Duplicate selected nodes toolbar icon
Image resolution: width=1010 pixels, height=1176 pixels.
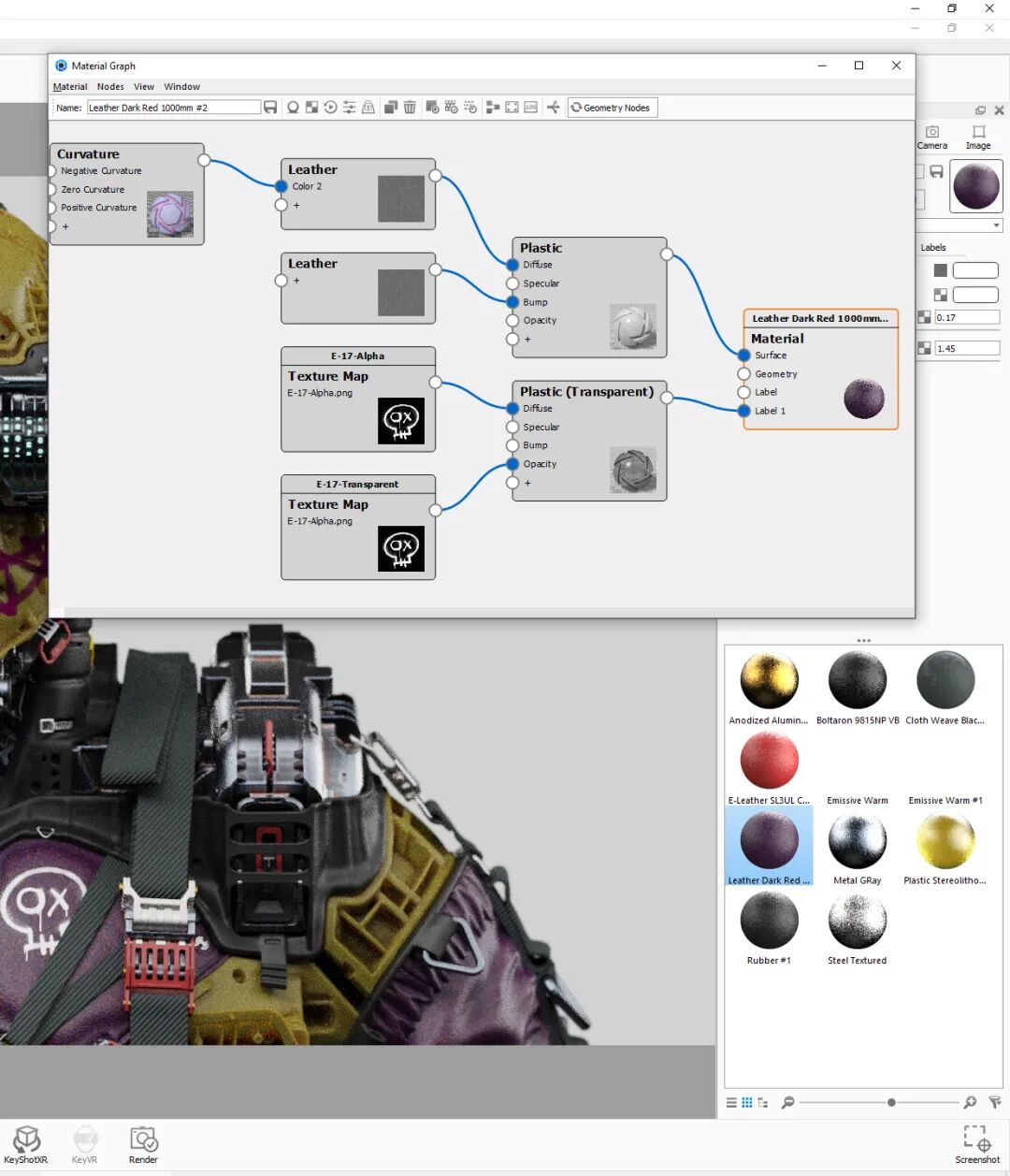coord(391,108)
